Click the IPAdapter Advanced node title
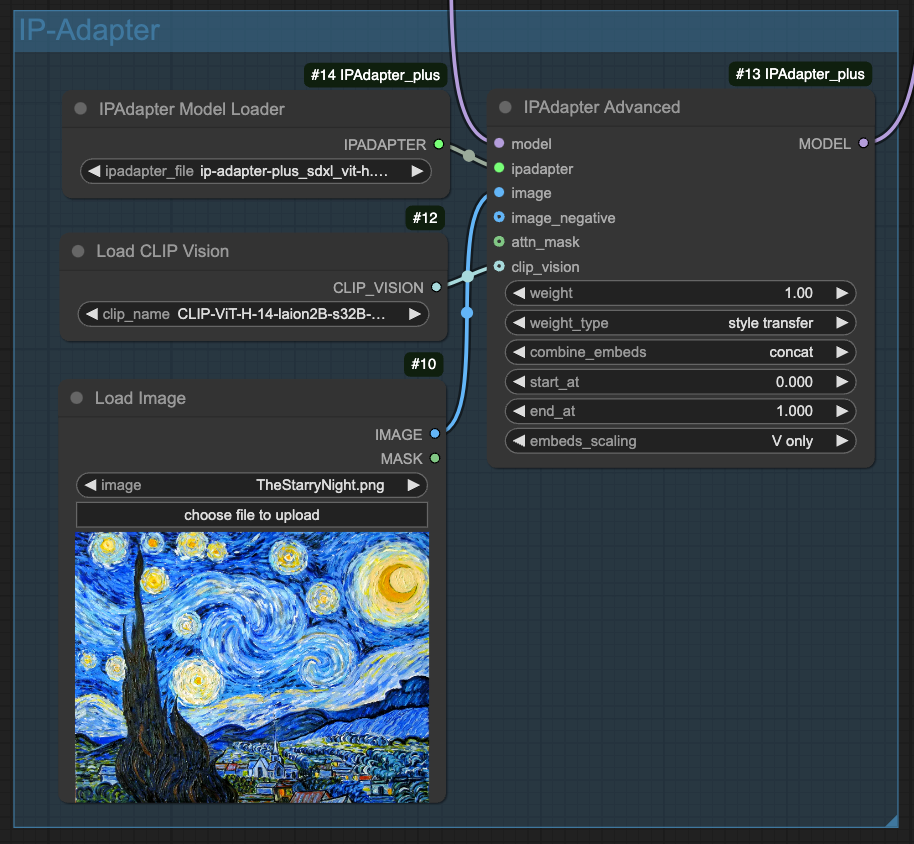Screen dimensions: 914x844 pos(602,107)
